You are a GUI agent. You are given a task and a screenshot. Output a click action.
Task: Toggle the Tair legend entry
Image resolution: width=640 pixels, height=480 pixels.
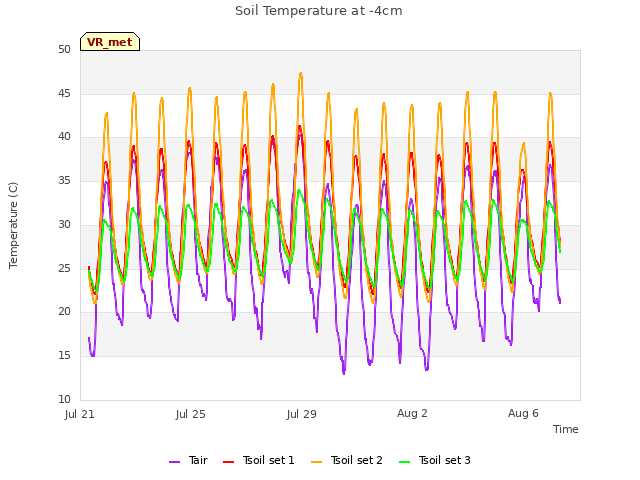pos(188,460)
